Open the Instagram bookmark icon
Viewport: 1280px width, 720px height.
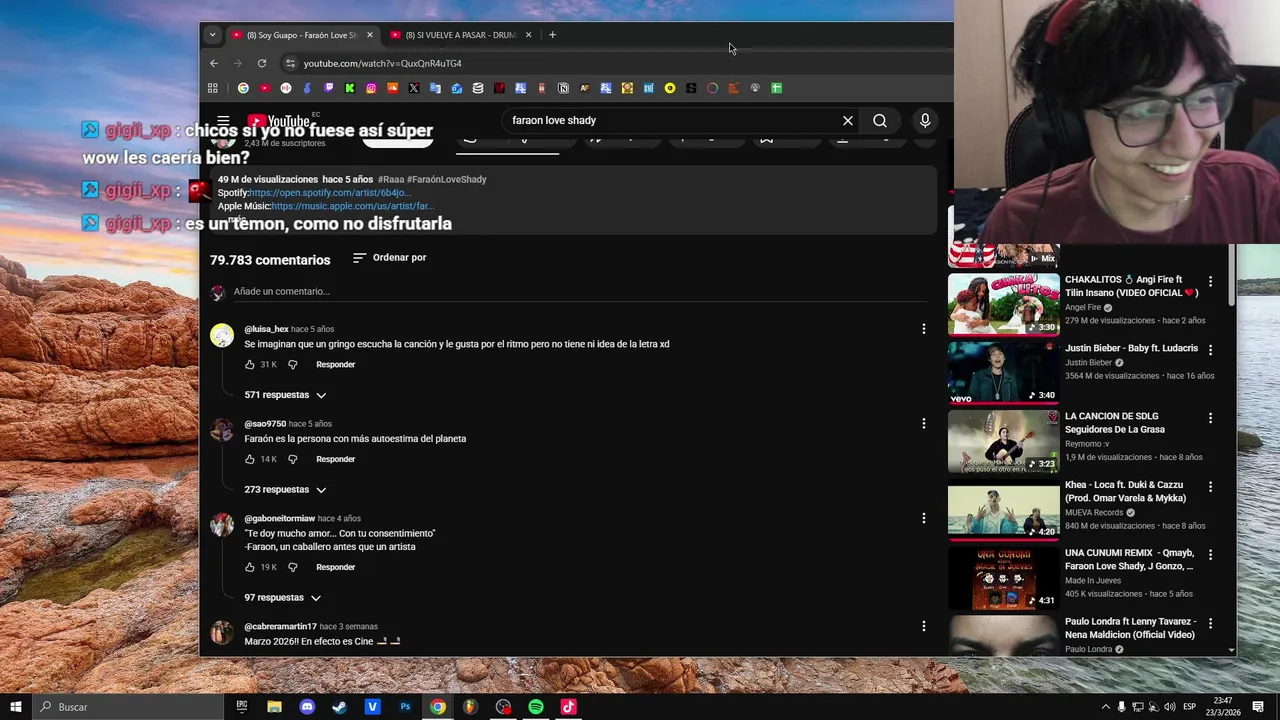[x=371, y=88]
